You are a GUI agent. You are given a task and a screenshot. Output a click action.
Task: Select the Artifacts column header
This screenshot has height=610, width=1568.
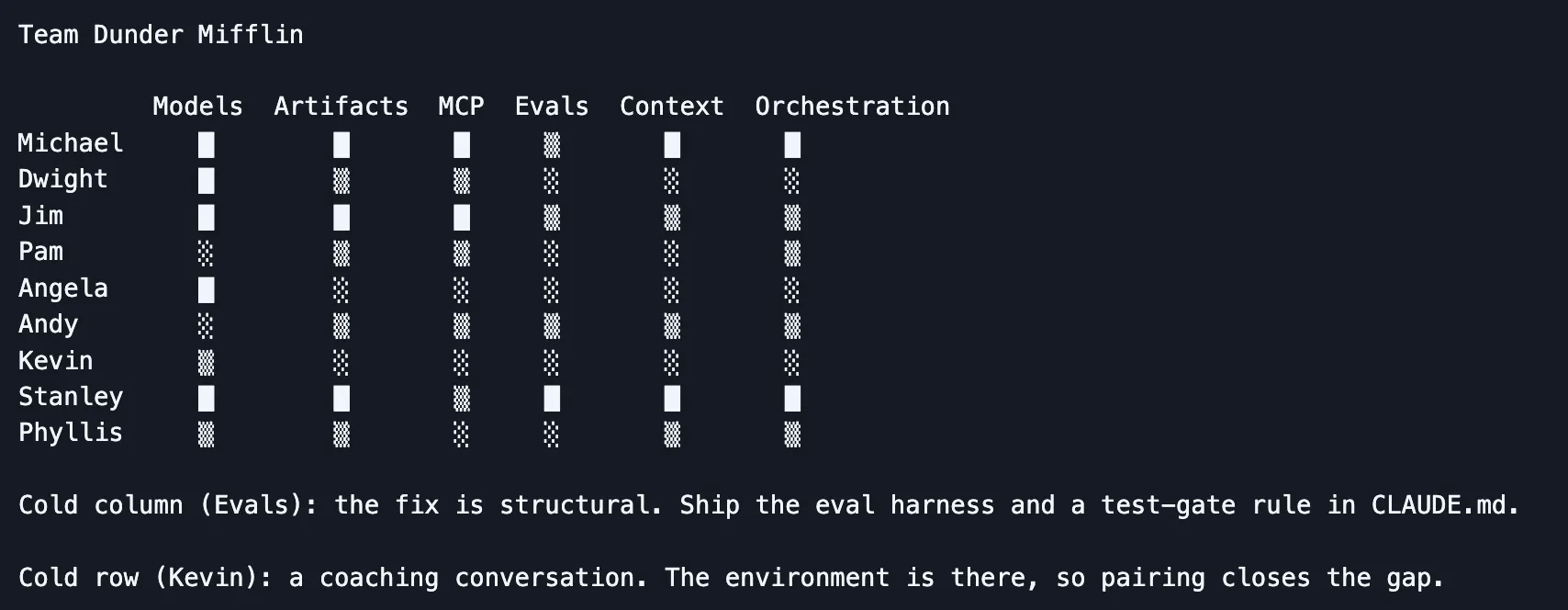pyautogui.click(x=342, y=107)
